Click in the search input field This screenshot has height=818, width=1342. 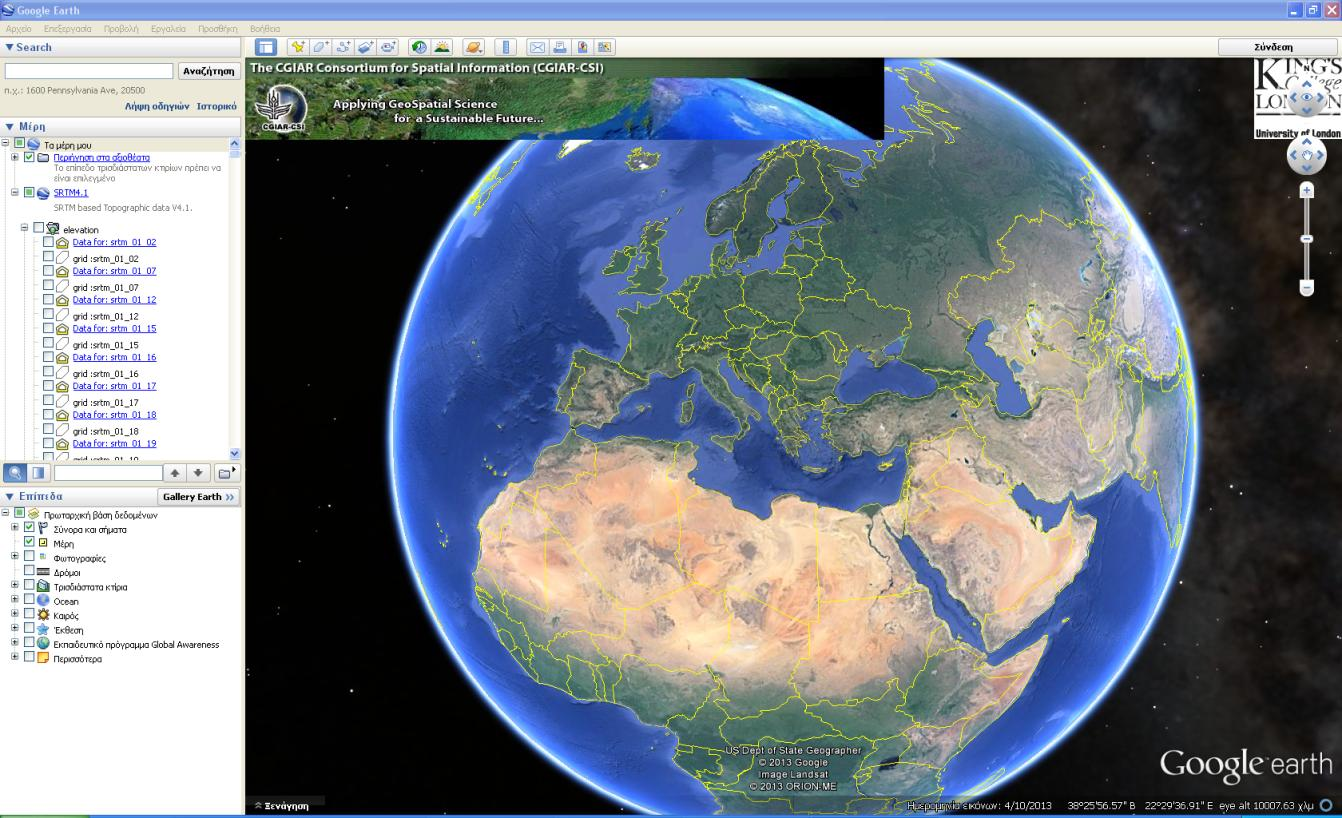(x=89, y=71)
